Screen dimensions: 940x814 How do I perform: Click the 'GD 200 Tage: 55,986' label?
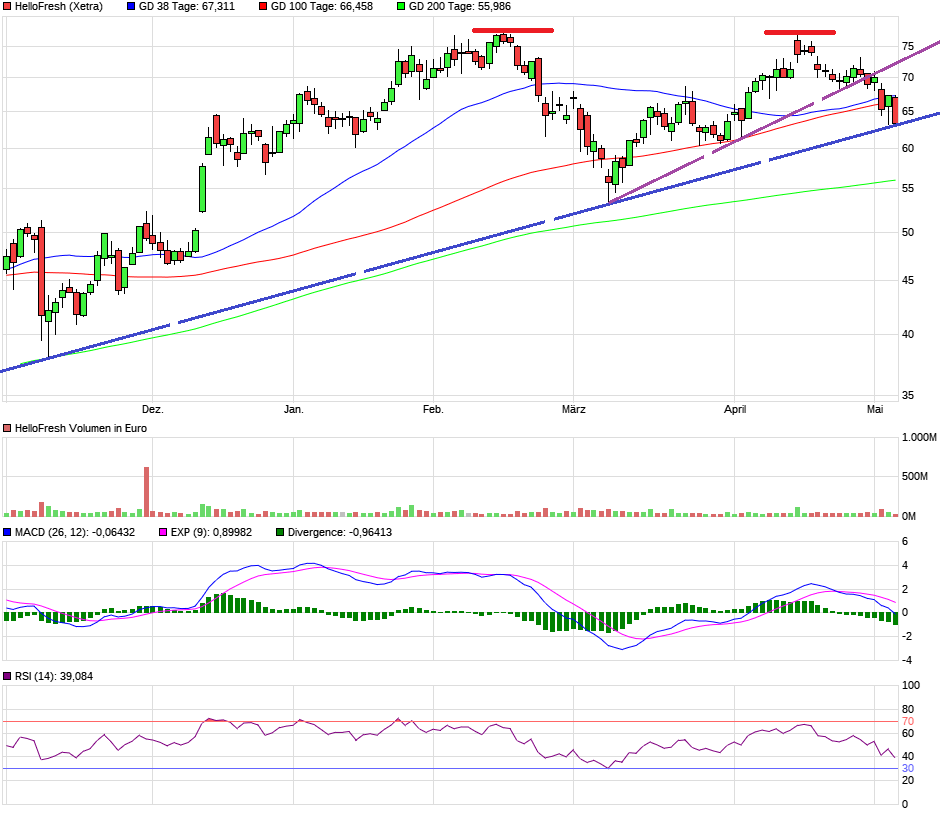460,7
